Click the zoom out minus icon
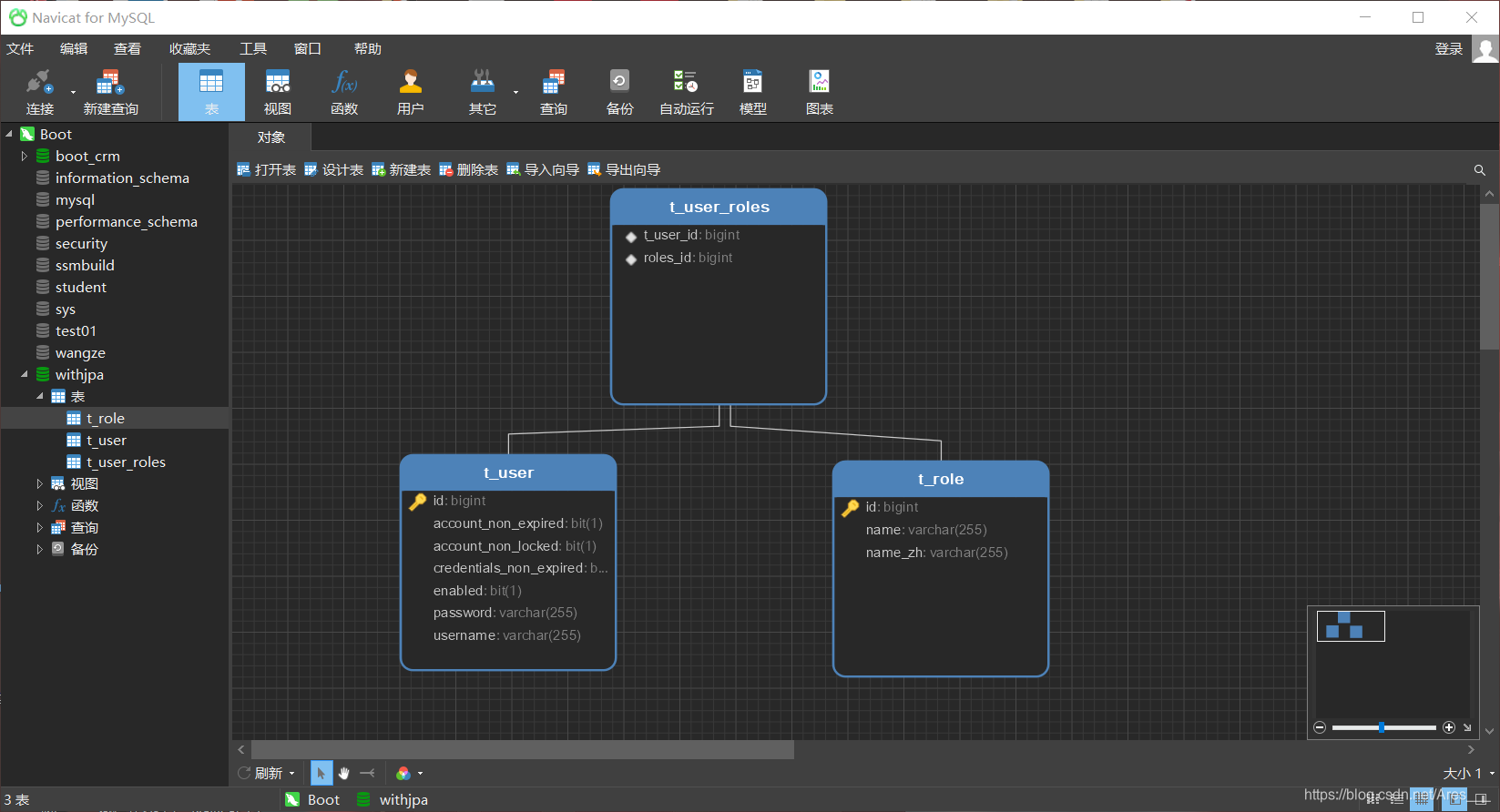This screenshot has width=1500, height=812. [1320, 727]
